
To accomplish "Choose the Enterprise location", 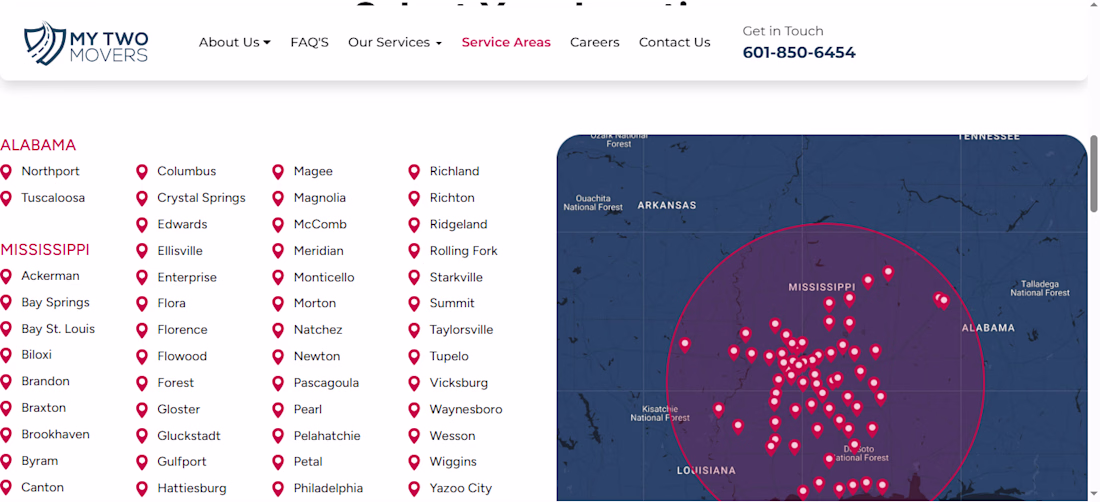I will (187, 278).
